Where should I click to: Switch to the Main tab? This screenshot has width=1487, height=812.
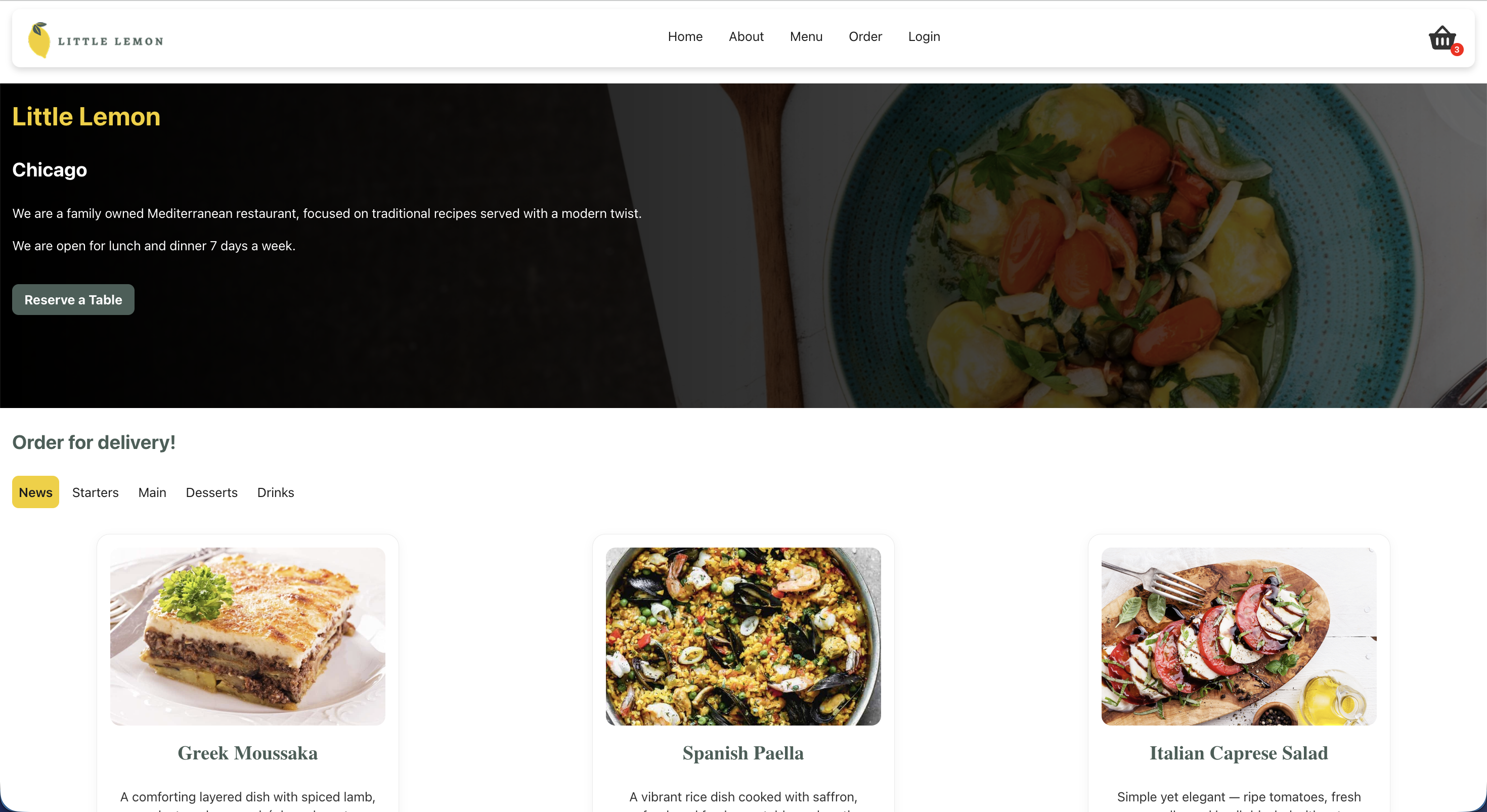(152, 492)
